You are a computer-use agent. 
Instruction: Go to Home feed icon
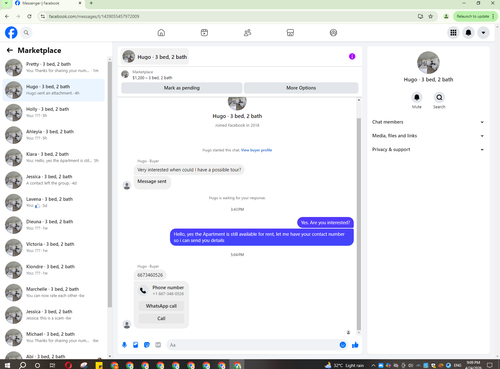tap(161, 33)
